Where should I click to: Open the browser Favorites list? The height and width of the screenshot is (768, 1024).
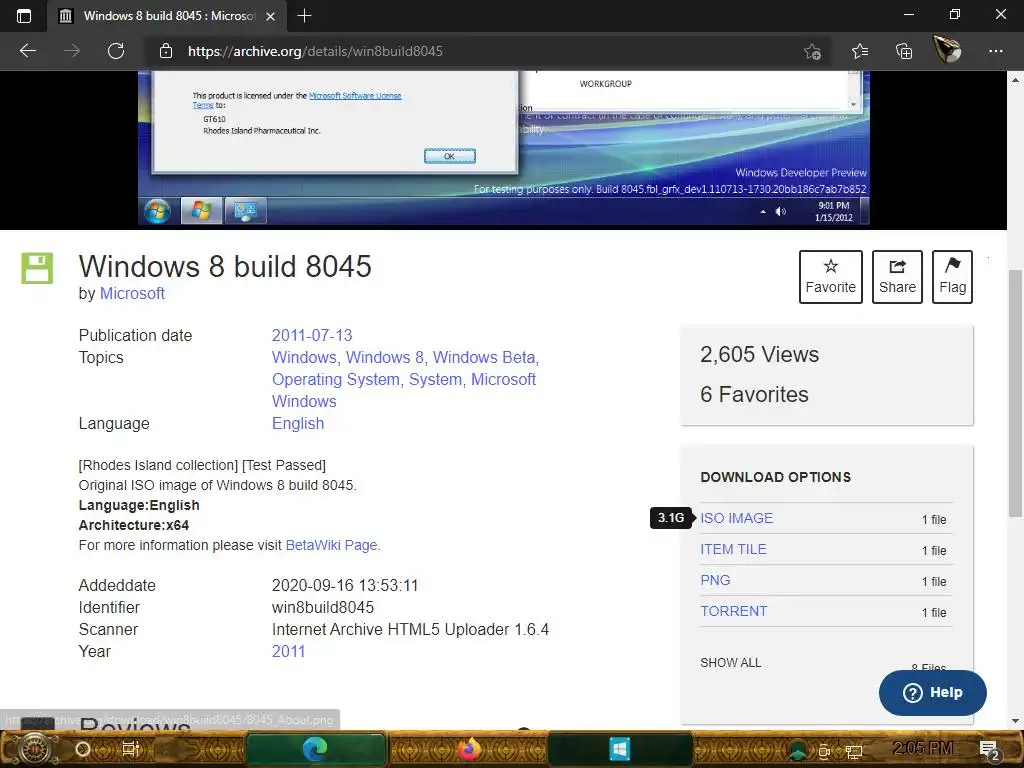(x=860, y=51)
